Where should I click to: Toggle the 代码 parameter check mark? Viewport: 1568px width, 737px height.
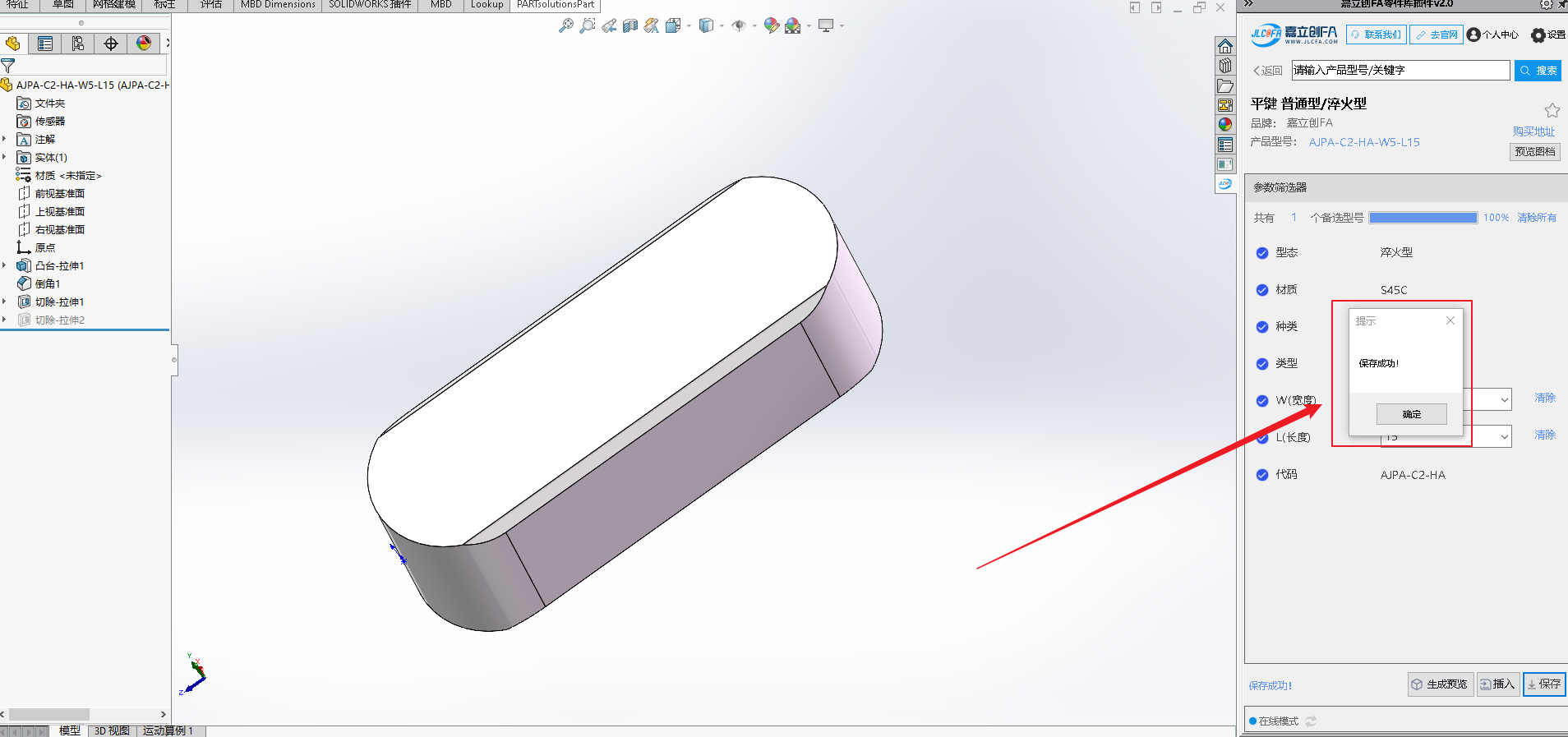1262,475
